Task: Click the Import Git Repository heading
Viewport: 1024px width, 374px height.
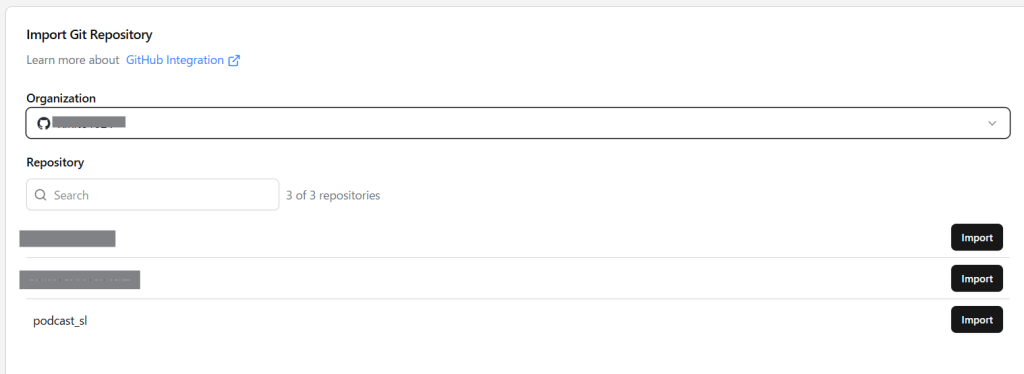Action: pos(89,35)
